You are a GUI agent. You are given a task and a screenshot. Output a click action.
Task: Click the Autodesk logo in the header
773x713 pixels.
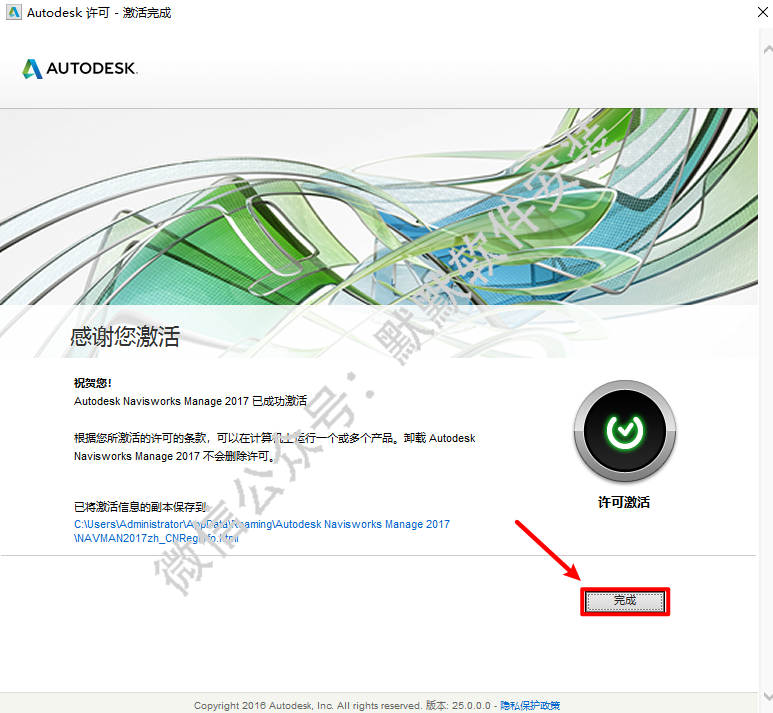pos(79,69)
